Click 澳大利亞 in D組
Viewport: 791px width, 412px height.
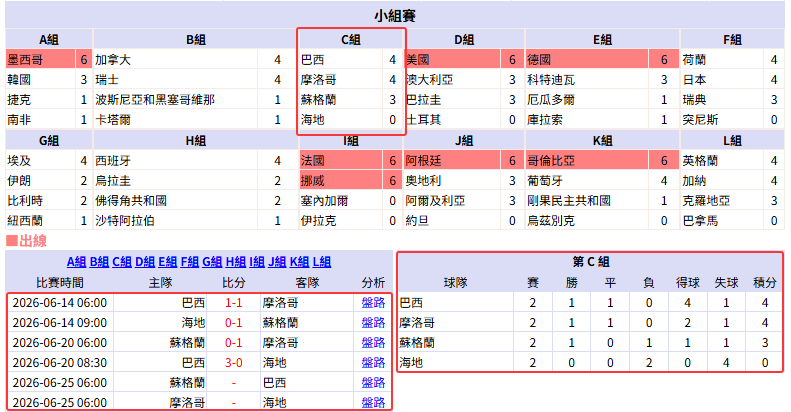tap(430, 80)
